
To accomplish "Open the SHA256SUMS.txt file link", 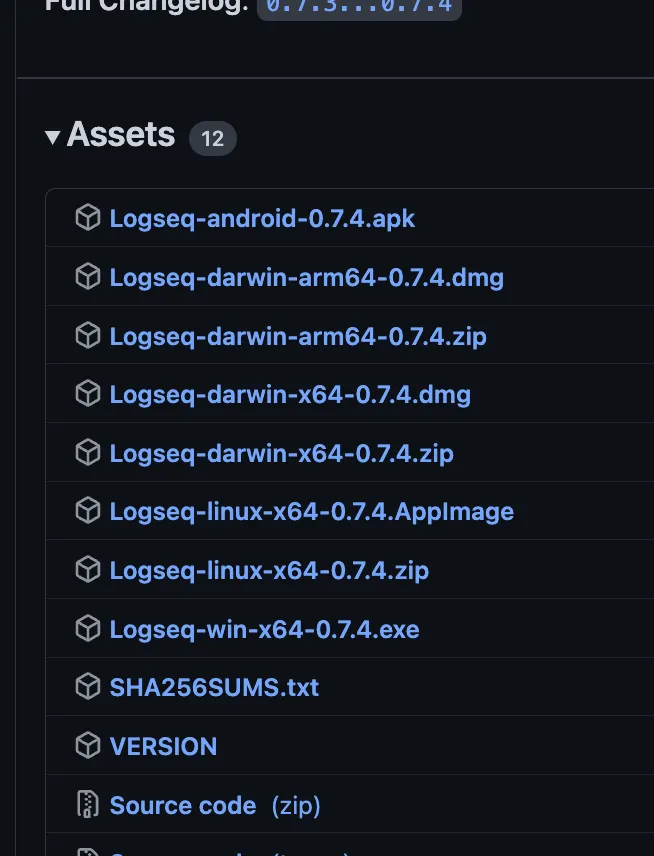I will point(214,688).
